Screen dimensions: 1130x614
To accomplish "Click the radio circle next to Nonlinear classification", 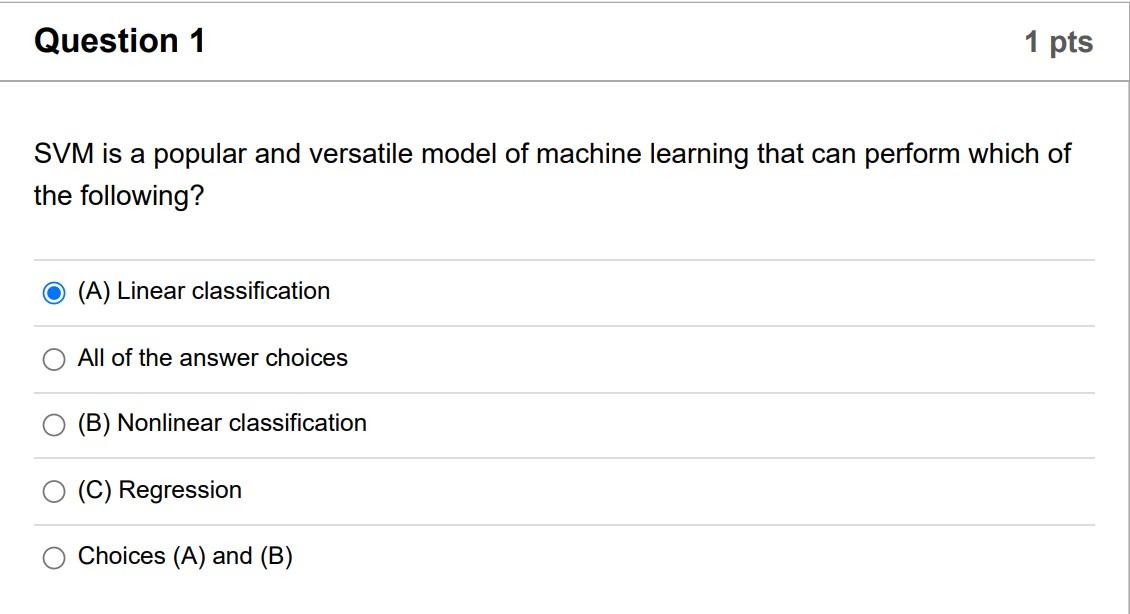I will tap(53, 424).
